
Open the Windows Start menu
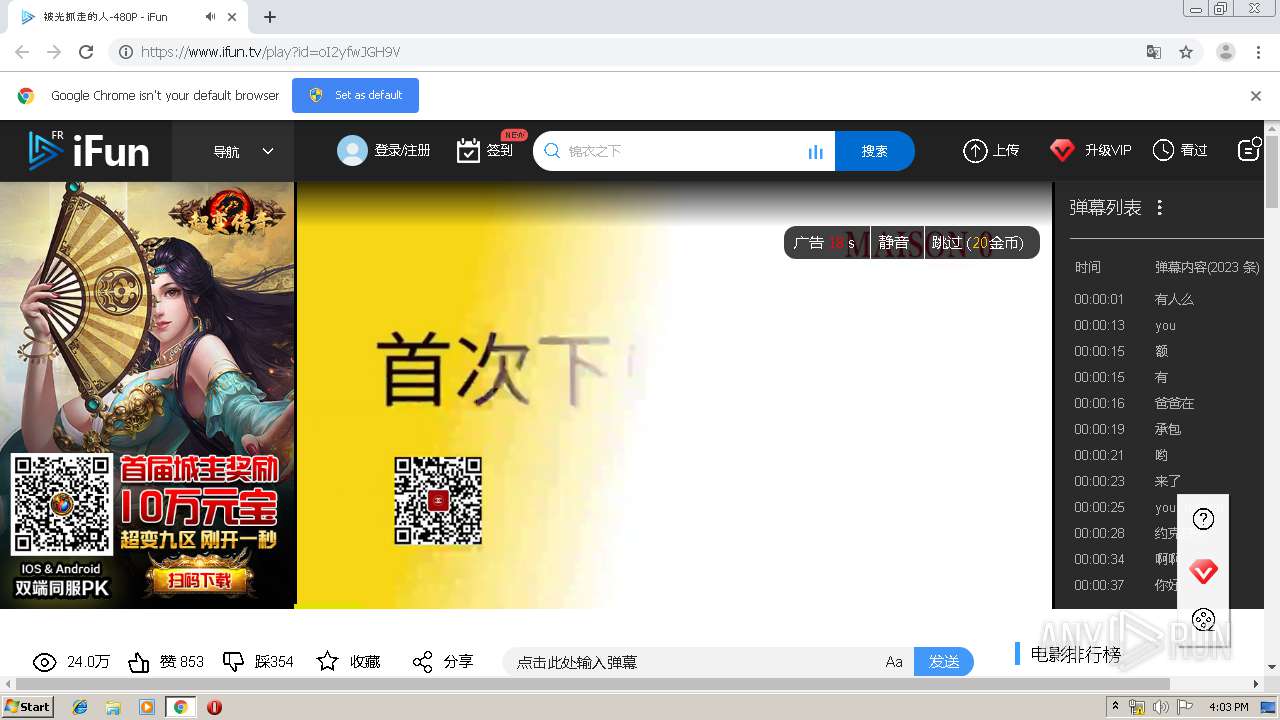28,706
